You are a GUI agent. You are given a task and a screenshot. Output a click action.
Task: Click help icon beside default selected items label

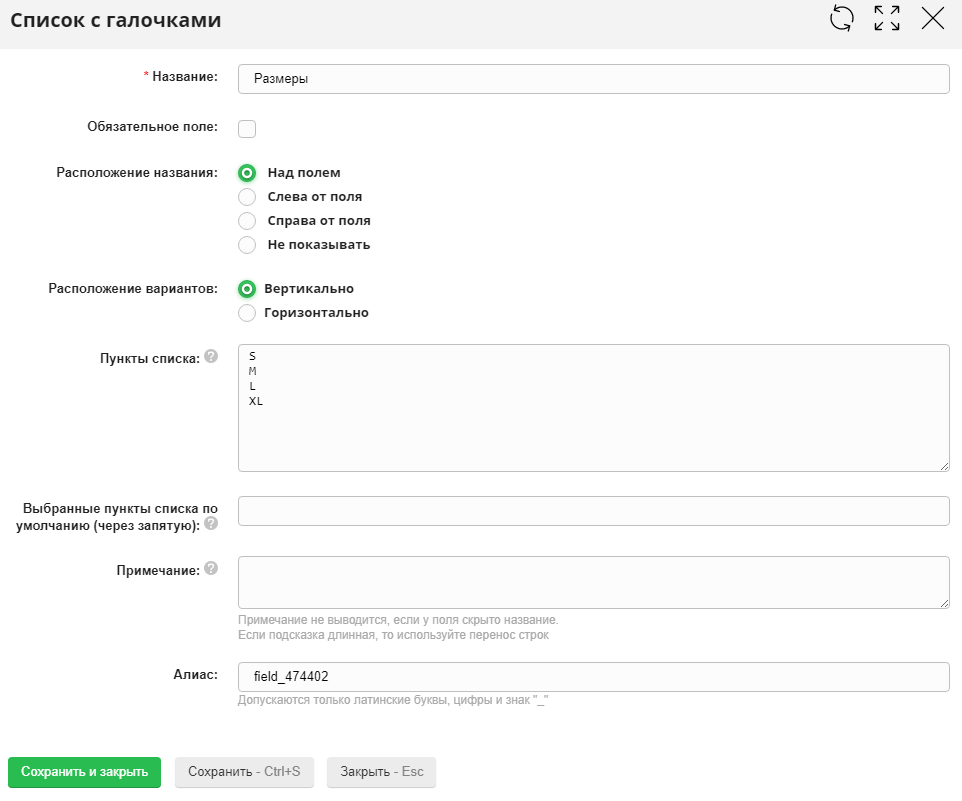pyautogui.click(x=210, y=523)
